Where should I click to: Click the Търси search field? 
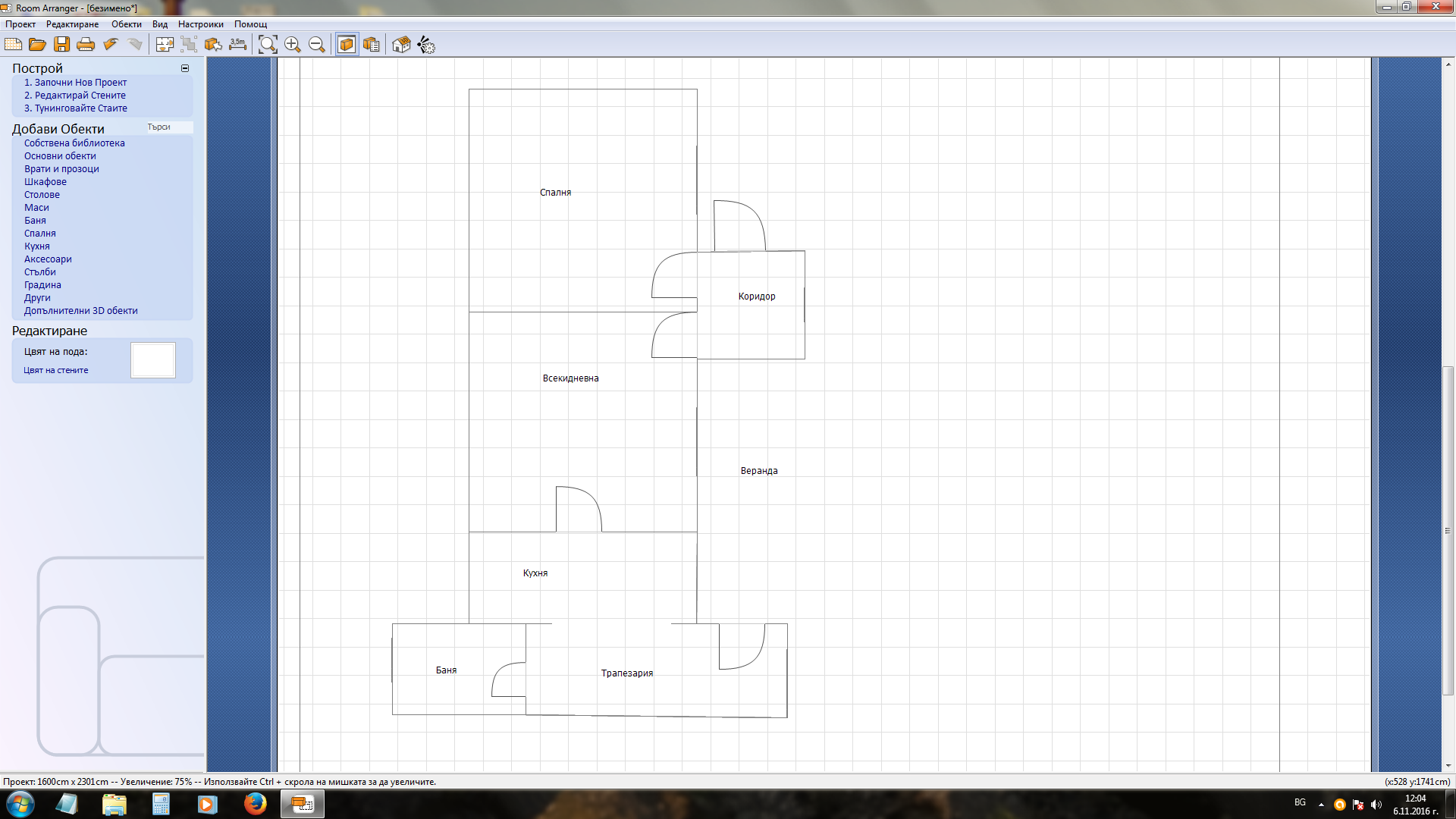[x=168, y=127]
